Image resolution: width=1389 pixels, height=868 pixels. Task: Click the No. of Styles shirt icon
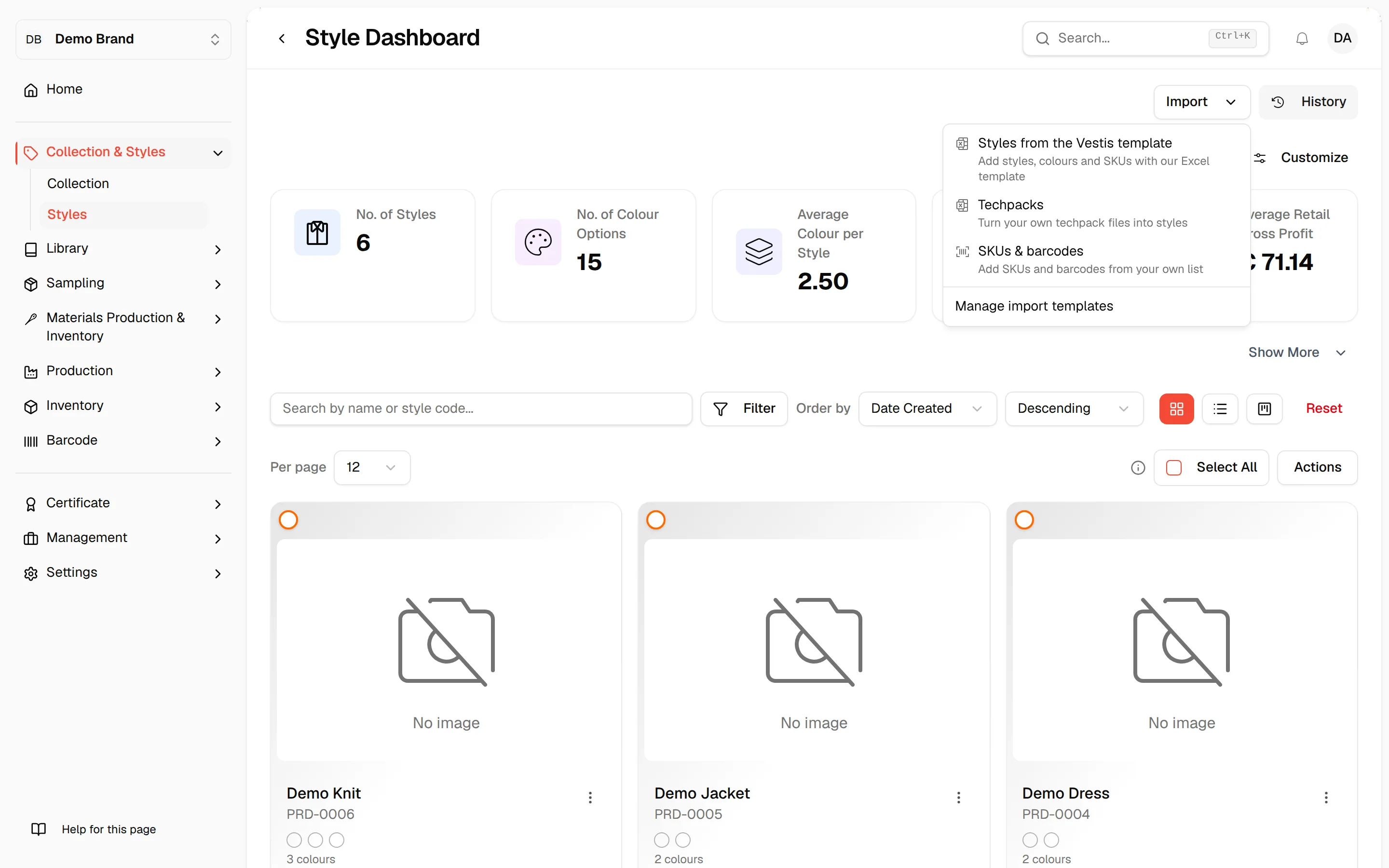[x=317, y=232]
